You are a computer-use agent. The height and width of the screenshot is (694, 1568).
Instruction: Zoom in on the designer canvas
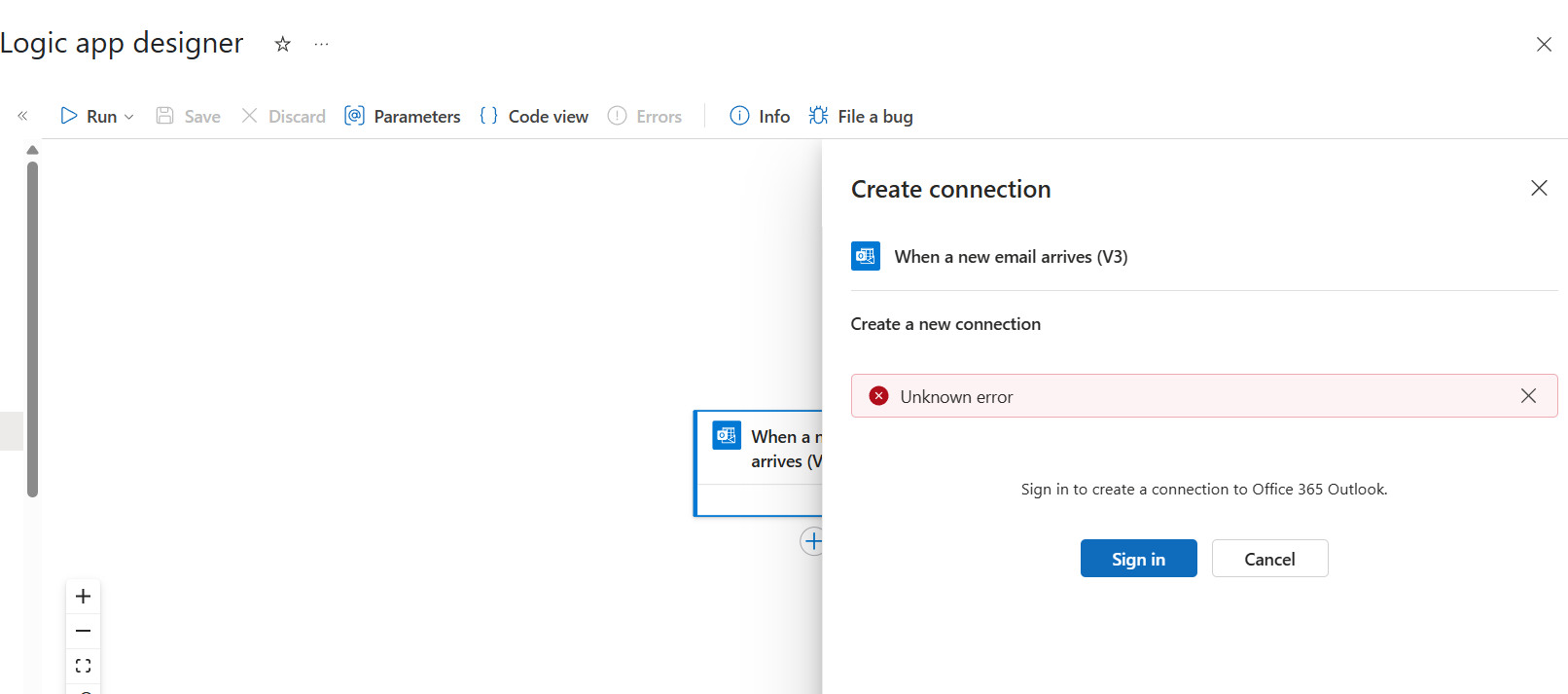[x=84, y=596]
